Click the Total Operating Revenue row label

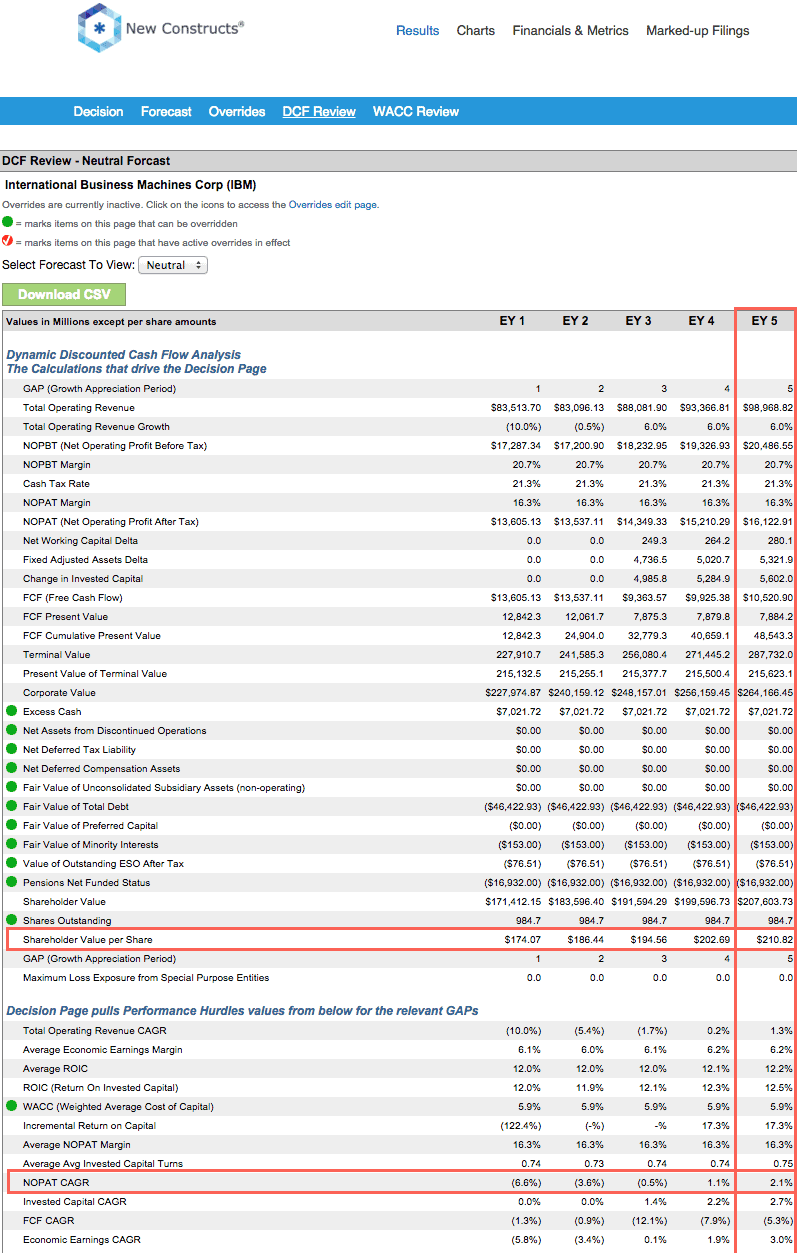pos(79,407)
